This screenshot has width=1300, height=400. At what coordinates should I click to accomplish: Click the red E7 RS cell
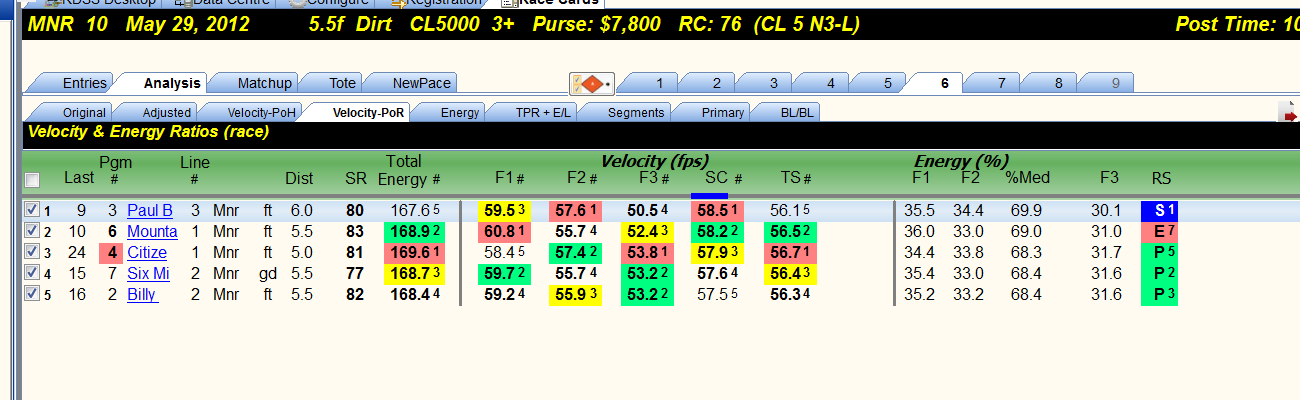pos(1160,232)
